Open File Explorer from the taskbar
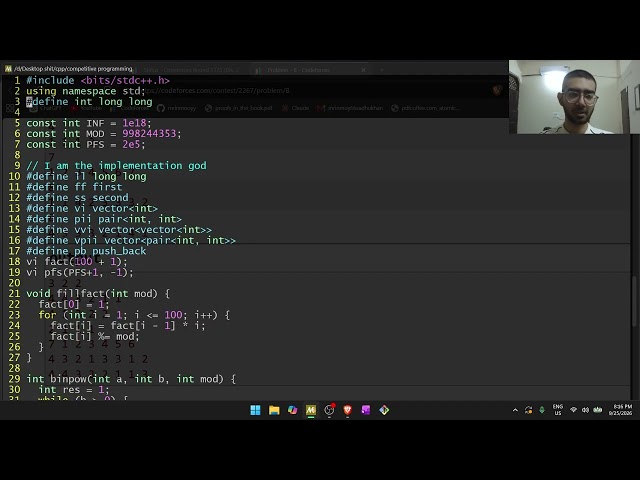Viewport: 640px width, 480px height. tap(274, 410)
